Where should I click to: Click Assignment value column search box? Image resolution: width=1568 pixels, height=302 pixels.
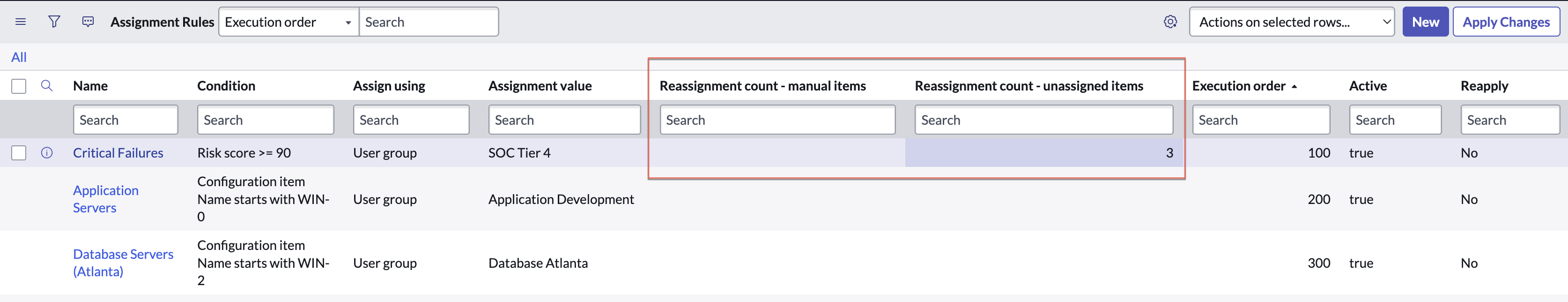click(x=564, y=120)
